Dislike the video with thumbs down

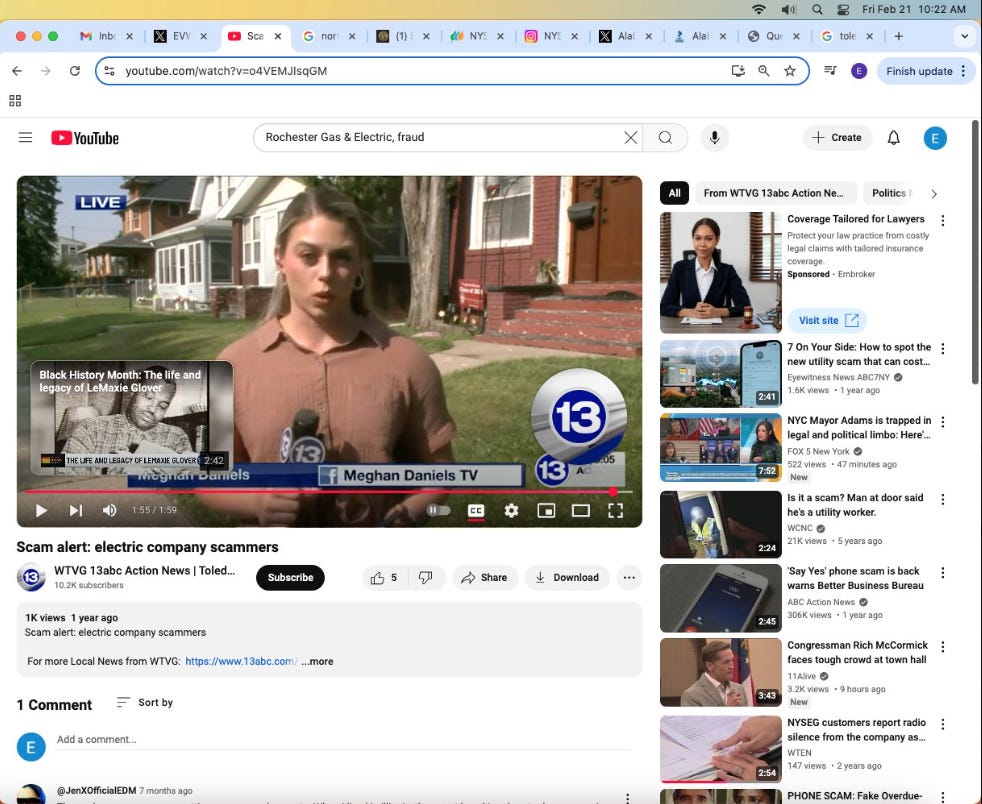pos(425,577)
